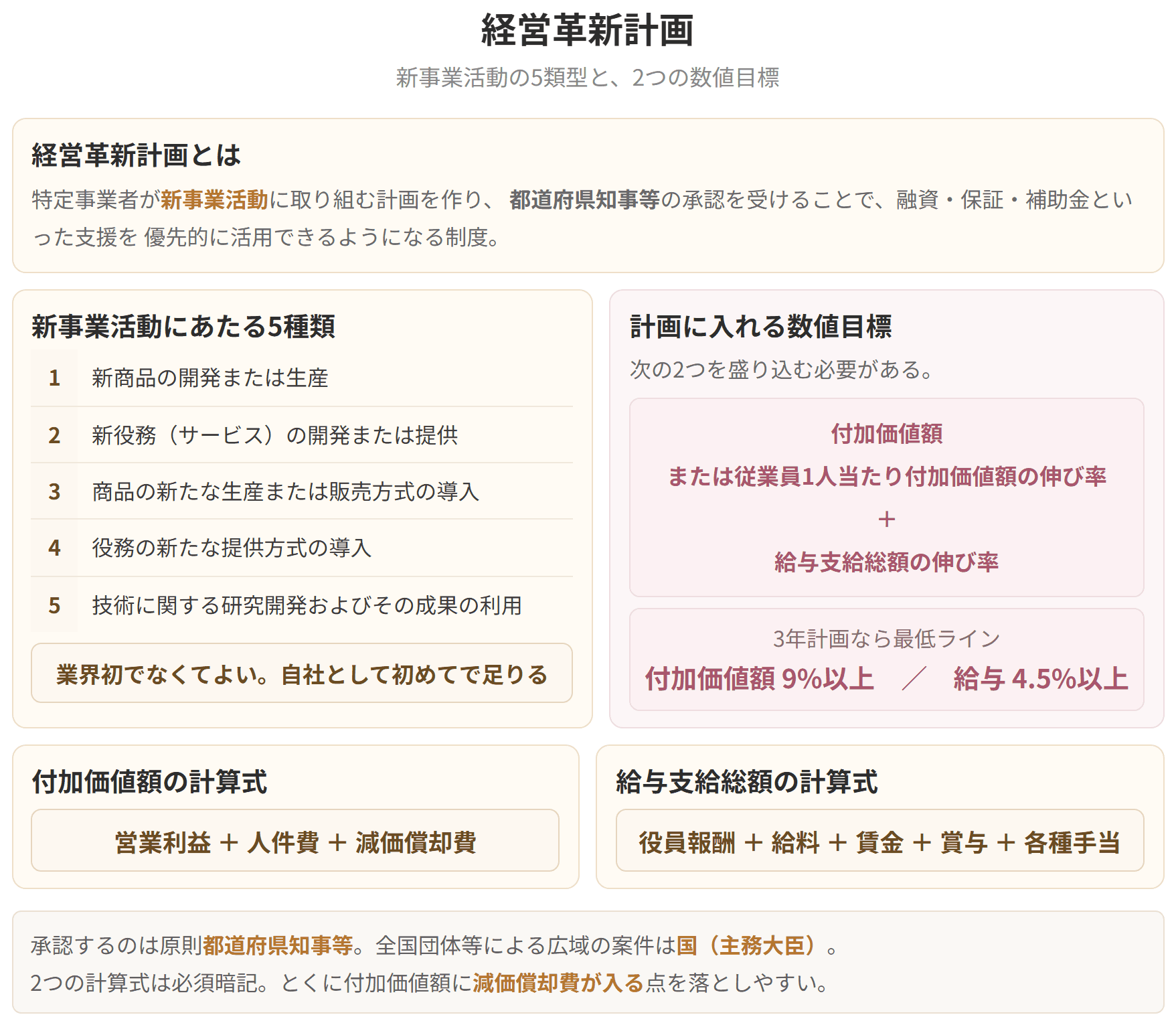The height and width of the screenshot is (1025, 1176).
Task: Click 給料 in the salary formula
Action: point(795,843)
